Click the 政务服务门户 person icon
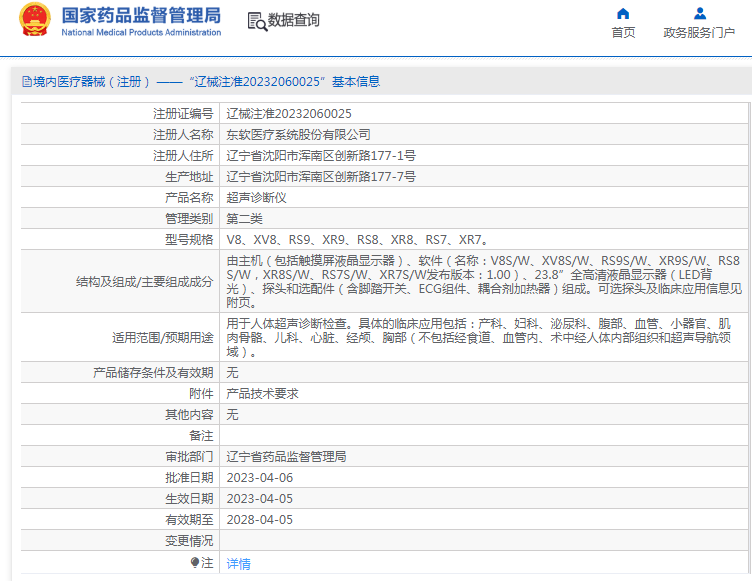This screenshot has width=752, height=581. pyautogui.click(x=700, y=13)
